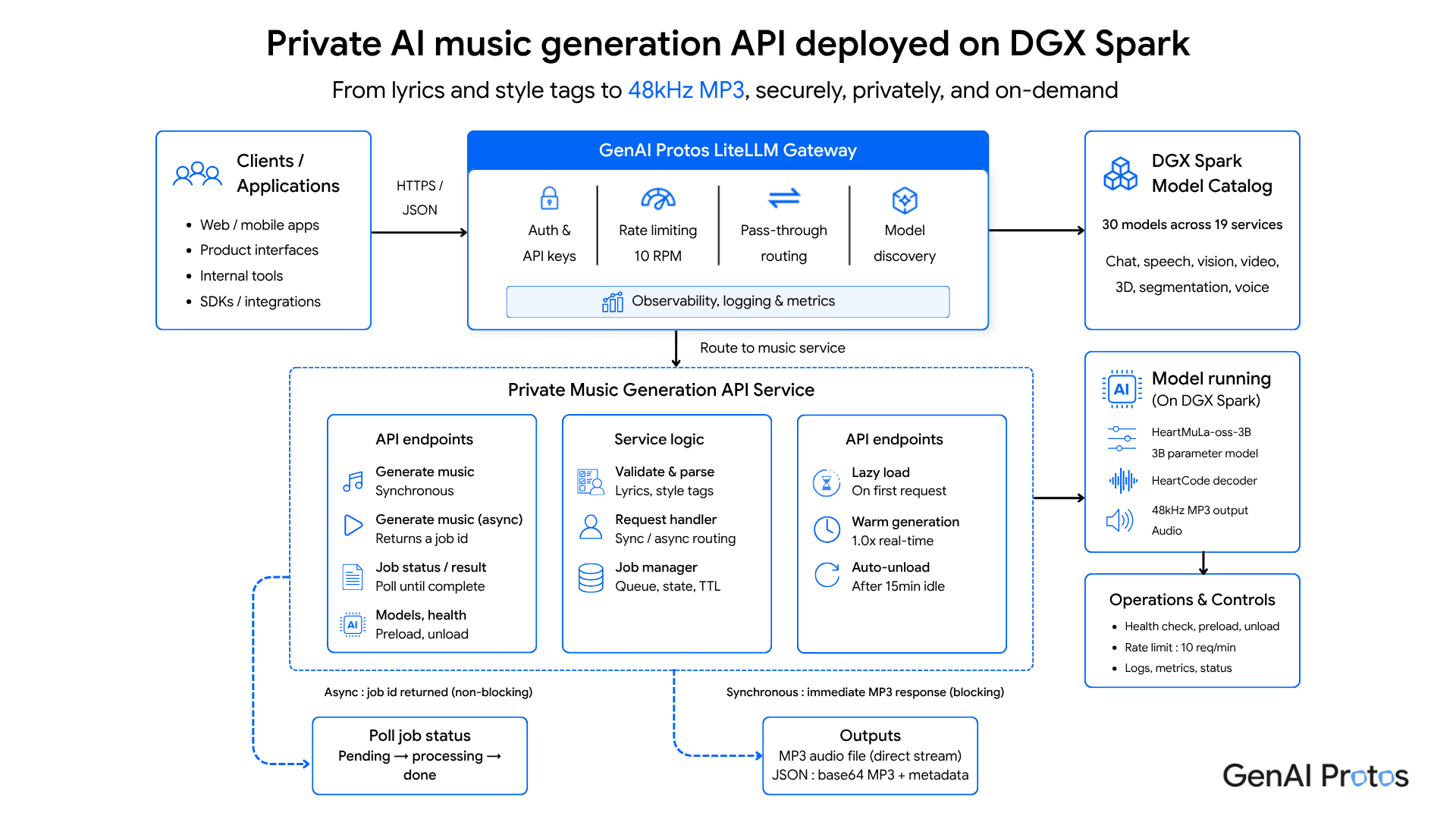Click the Auth & API keys lock icon
Viewport: 1456px width, 819px height.
(x=549, y=198)
